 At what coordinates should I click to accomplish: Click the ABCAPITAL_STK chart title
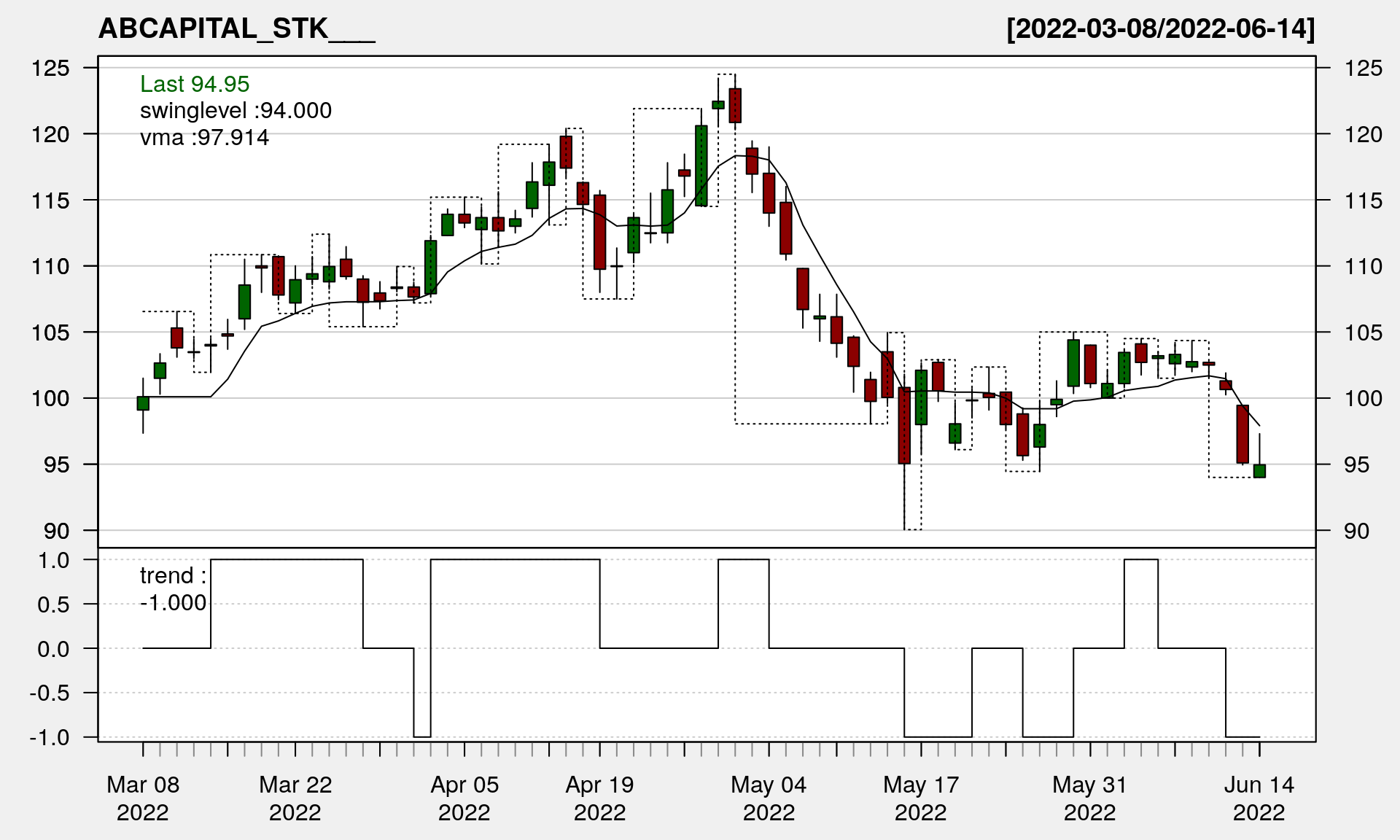236,28
